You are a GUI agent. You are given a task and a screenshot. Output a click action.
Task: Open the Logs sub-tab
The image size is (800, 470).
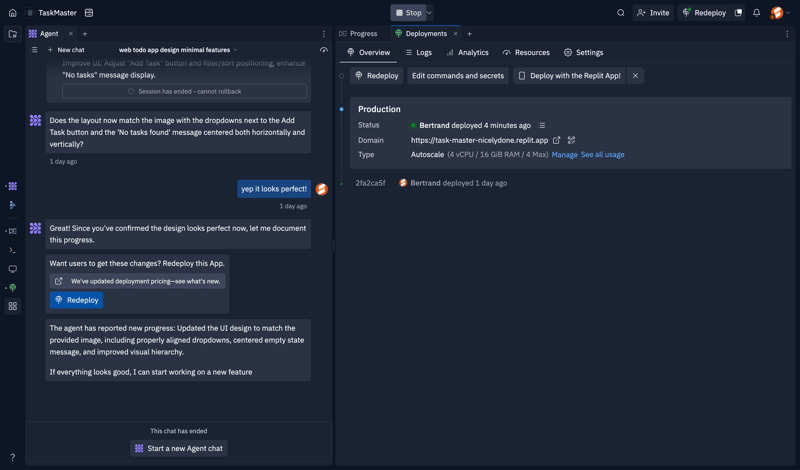tap(418, 53)
